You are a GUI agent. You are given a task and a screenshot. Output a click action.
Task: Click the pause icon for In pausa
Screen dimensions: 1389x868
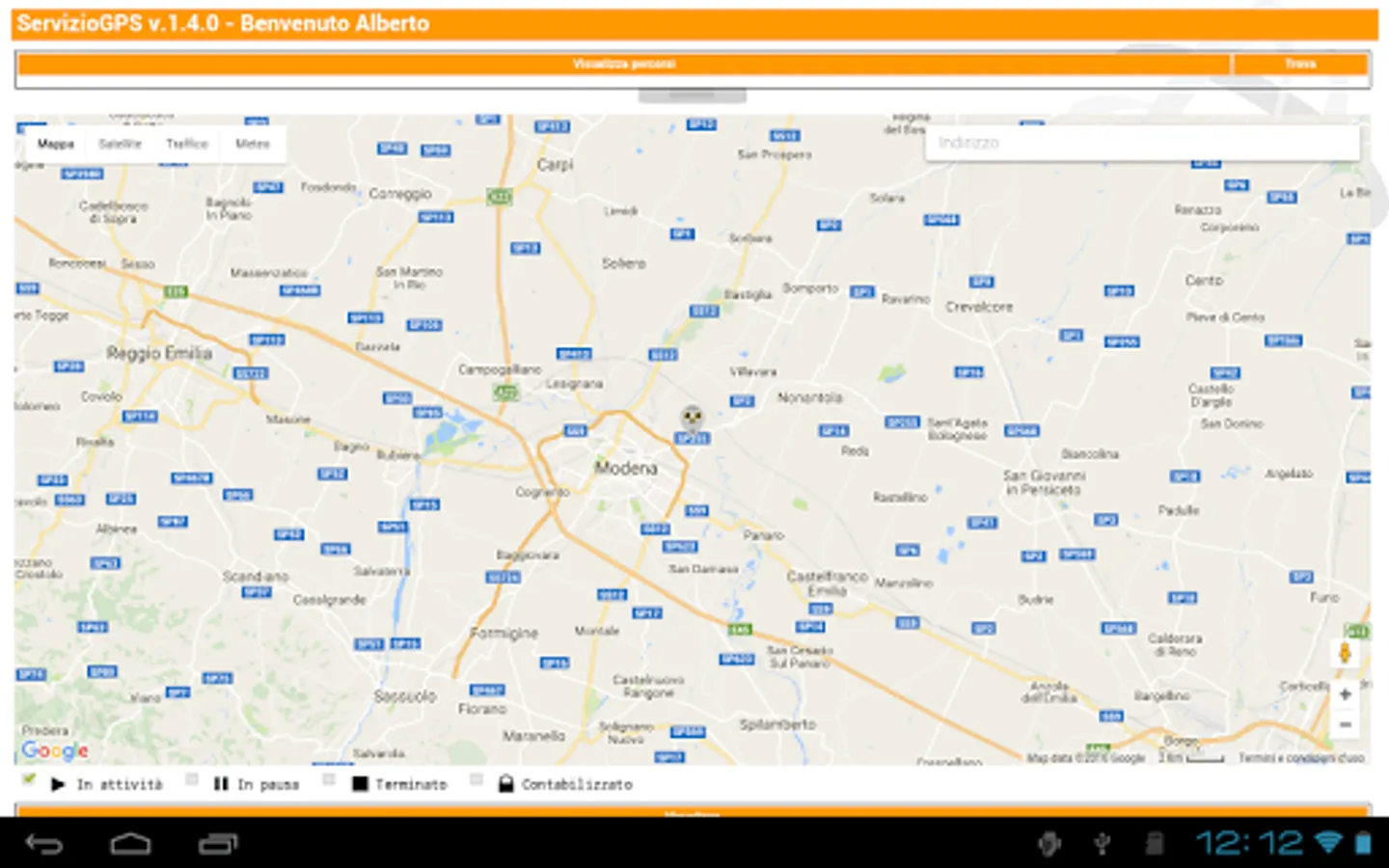pyautogui.click(x=221, y=784)
